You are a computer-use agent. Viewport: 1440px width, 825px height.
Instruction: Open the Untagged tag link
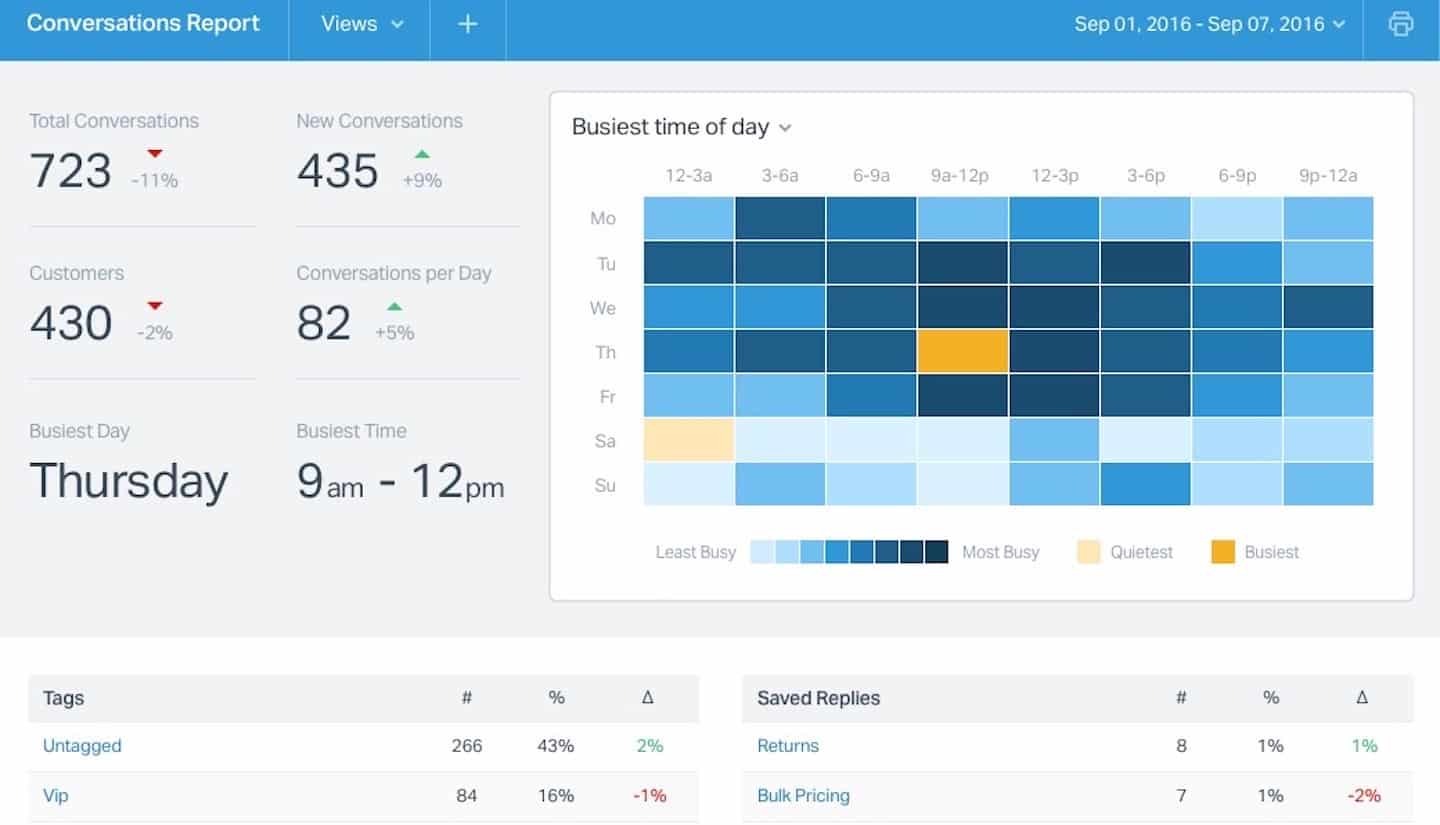coord(82,746)
